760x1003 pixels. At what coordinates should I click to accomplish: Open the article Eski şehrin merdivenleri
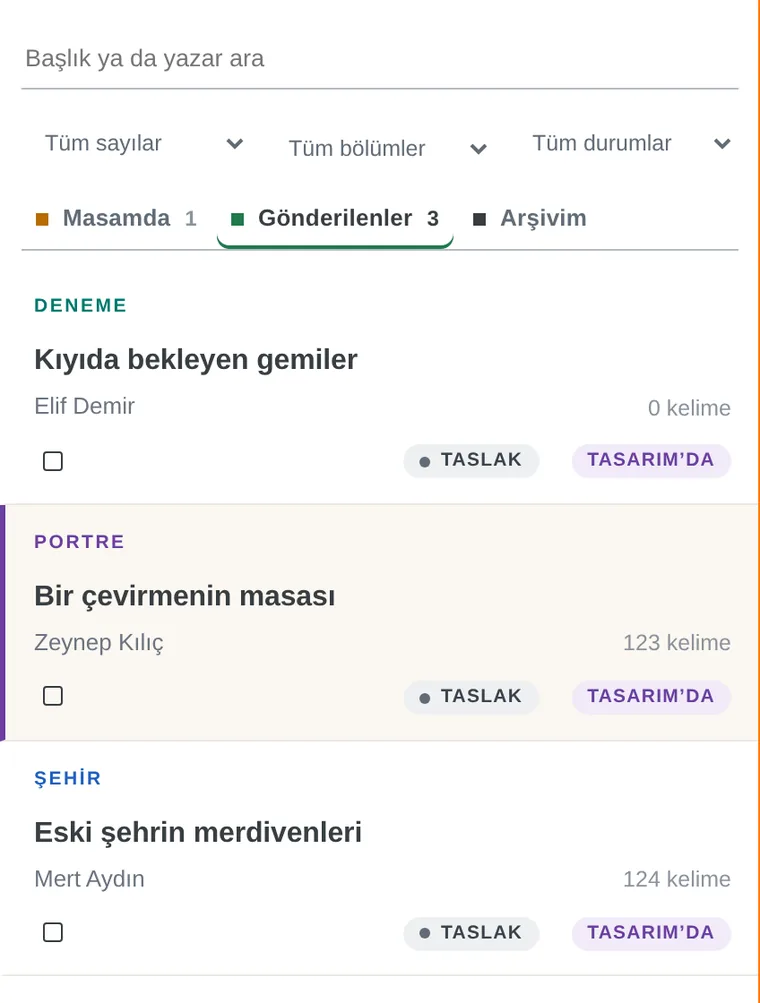[x=198, y=832]
